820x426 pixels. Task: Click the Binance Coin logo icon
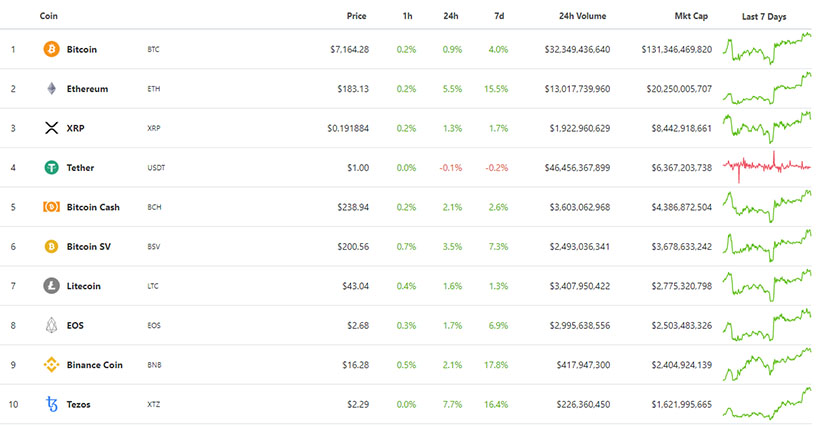(51, 365)
